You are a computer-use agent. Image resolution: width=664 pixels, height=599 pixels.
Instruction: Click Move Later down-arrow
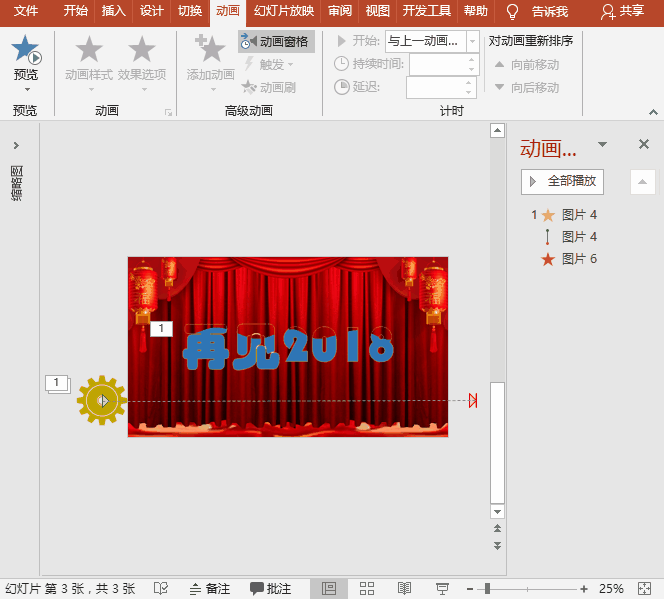click(500, 87)
